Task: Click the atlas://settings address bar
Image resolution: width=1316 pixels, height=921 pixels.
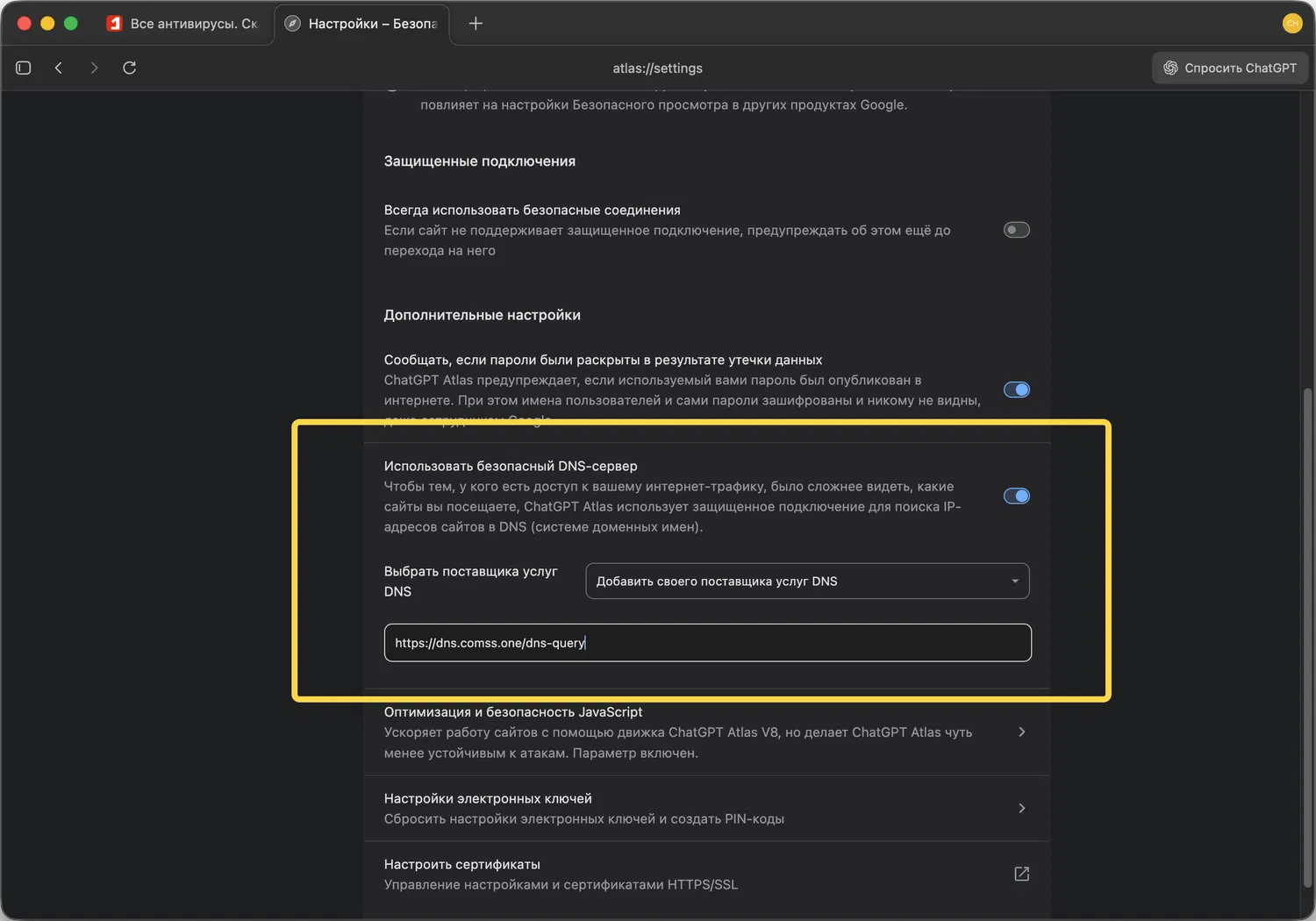Action: (658, 68)
